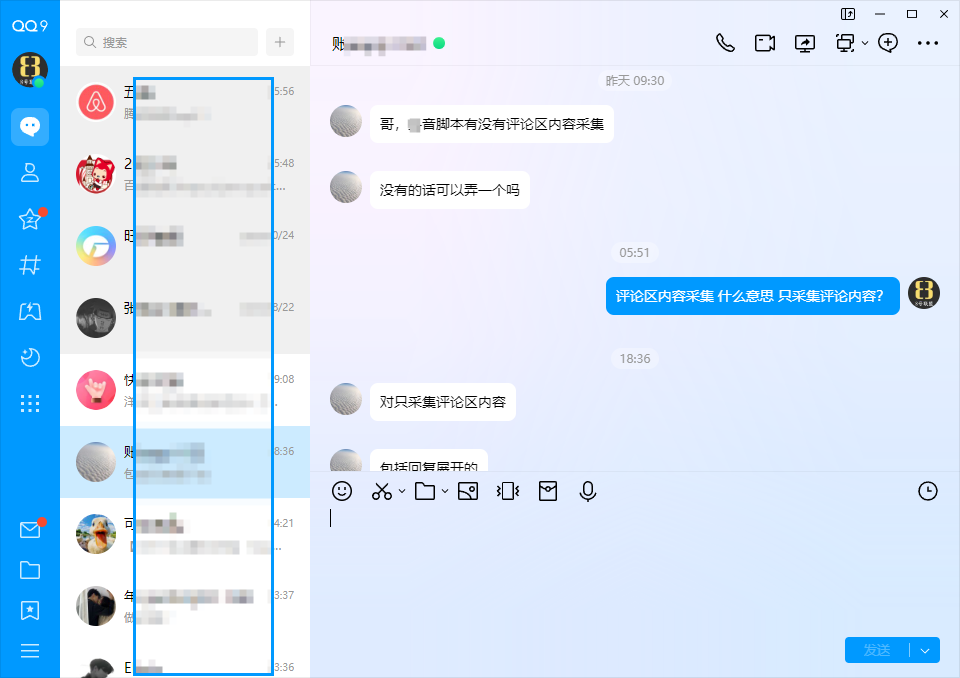This screenshot has height=678, width=960.
Task: Open send button options dropdown
Action: click(x=925, y=650)
